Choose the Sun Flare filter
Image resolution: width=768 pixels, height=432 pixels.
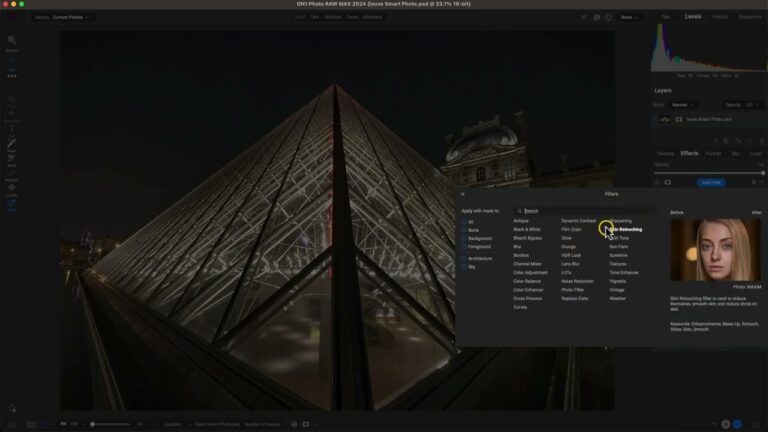point(618,247)
